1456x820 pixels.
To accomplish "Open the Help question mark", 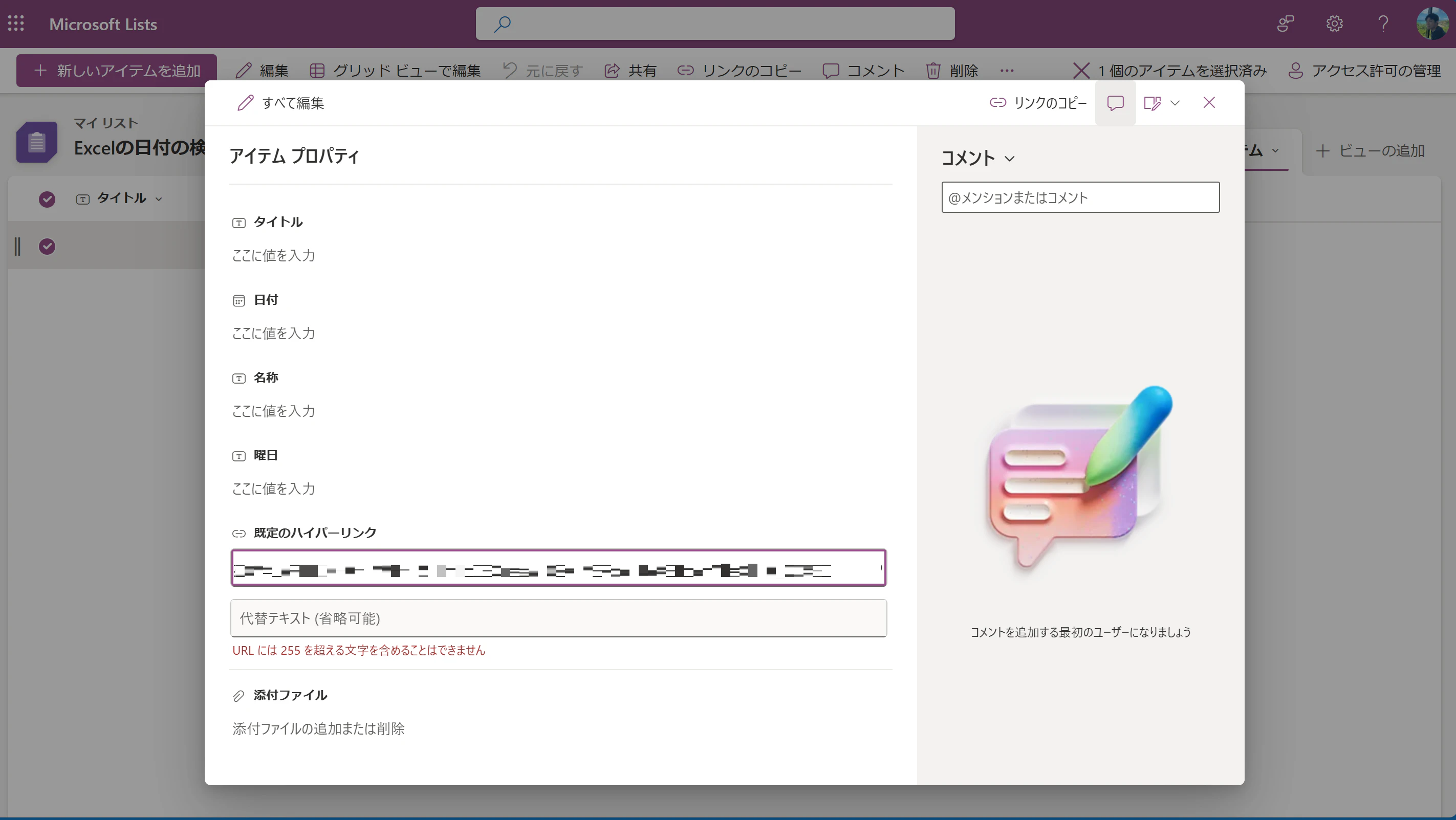I will (x=1382, y=23).
